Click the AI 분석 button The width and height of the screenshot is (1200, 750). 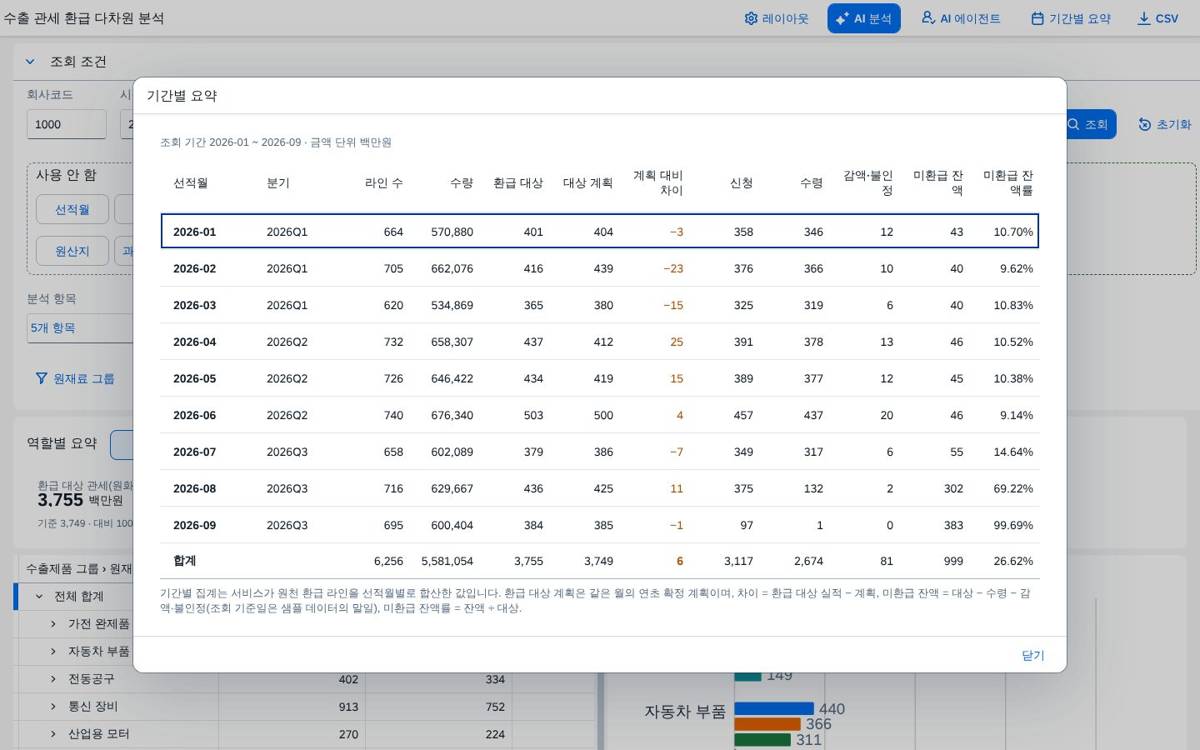(x=864, y=18)
